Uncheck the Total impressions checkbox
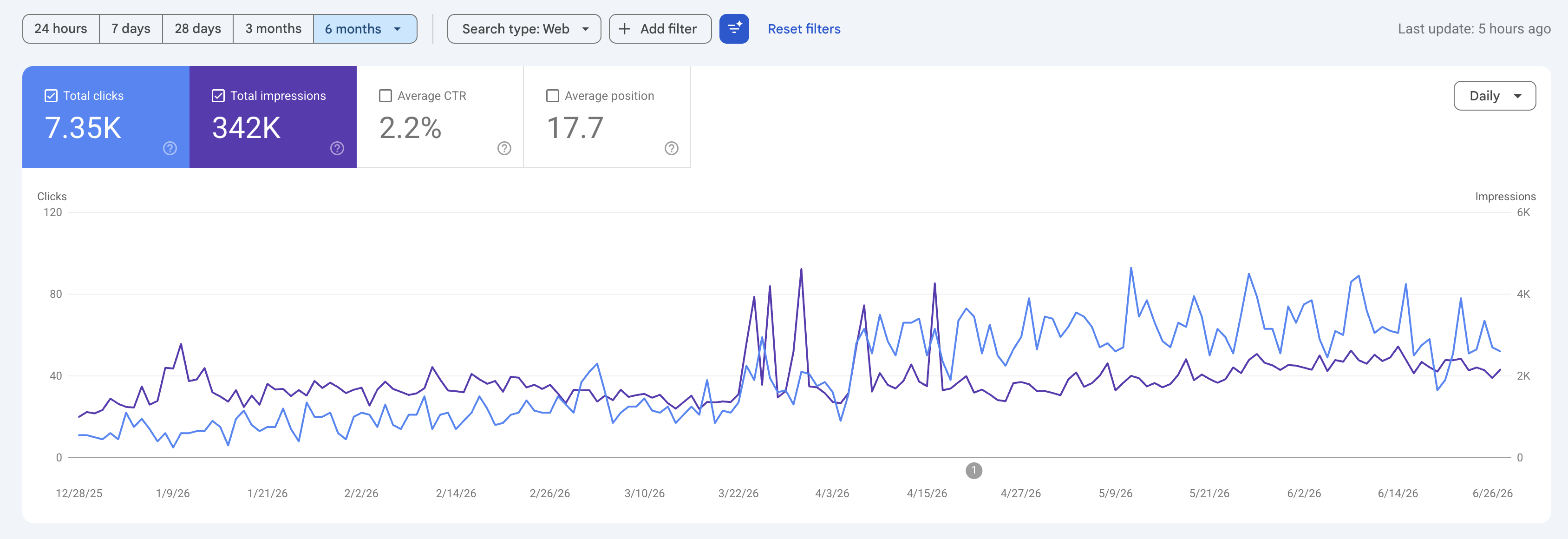 218,96
